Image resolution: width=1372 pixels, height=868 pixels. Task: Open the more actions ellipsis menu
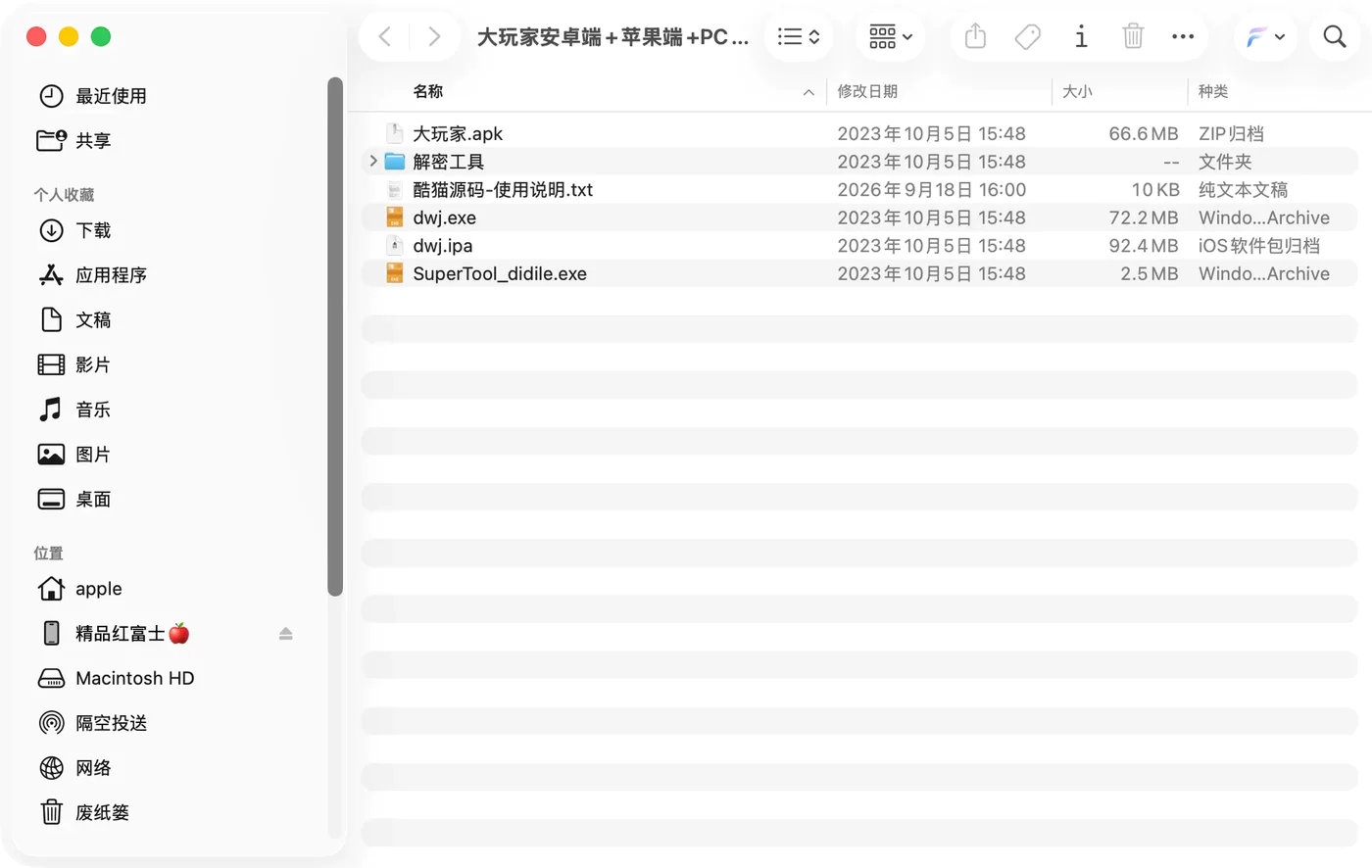pyautogui.click(x=1183, y=37)
